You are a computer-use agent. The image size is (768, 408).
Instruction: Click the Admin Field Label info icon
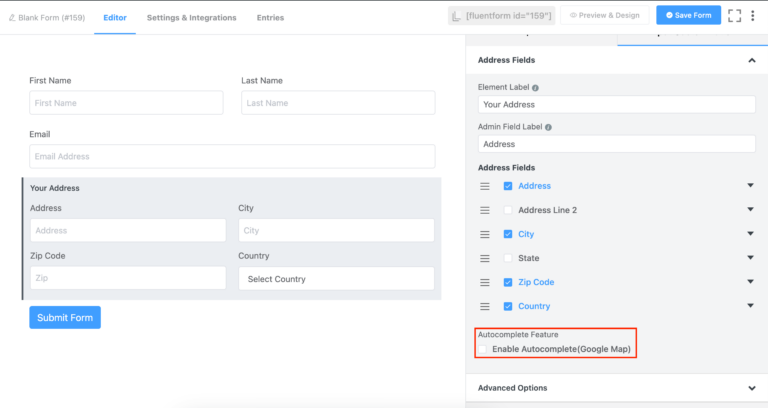click(x=548, y=128)
